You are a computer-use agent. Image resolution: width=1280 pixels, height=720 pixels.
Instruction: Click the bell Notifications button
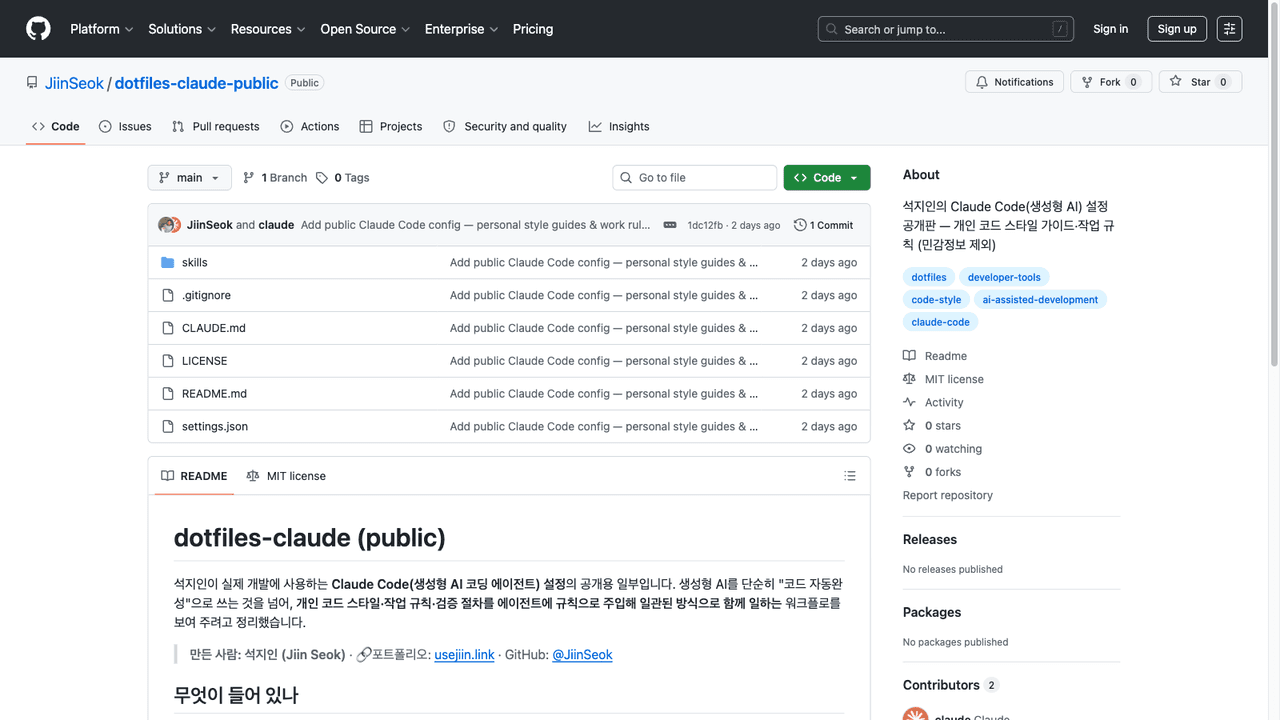pyautogui.click(x=1014, y=82)
